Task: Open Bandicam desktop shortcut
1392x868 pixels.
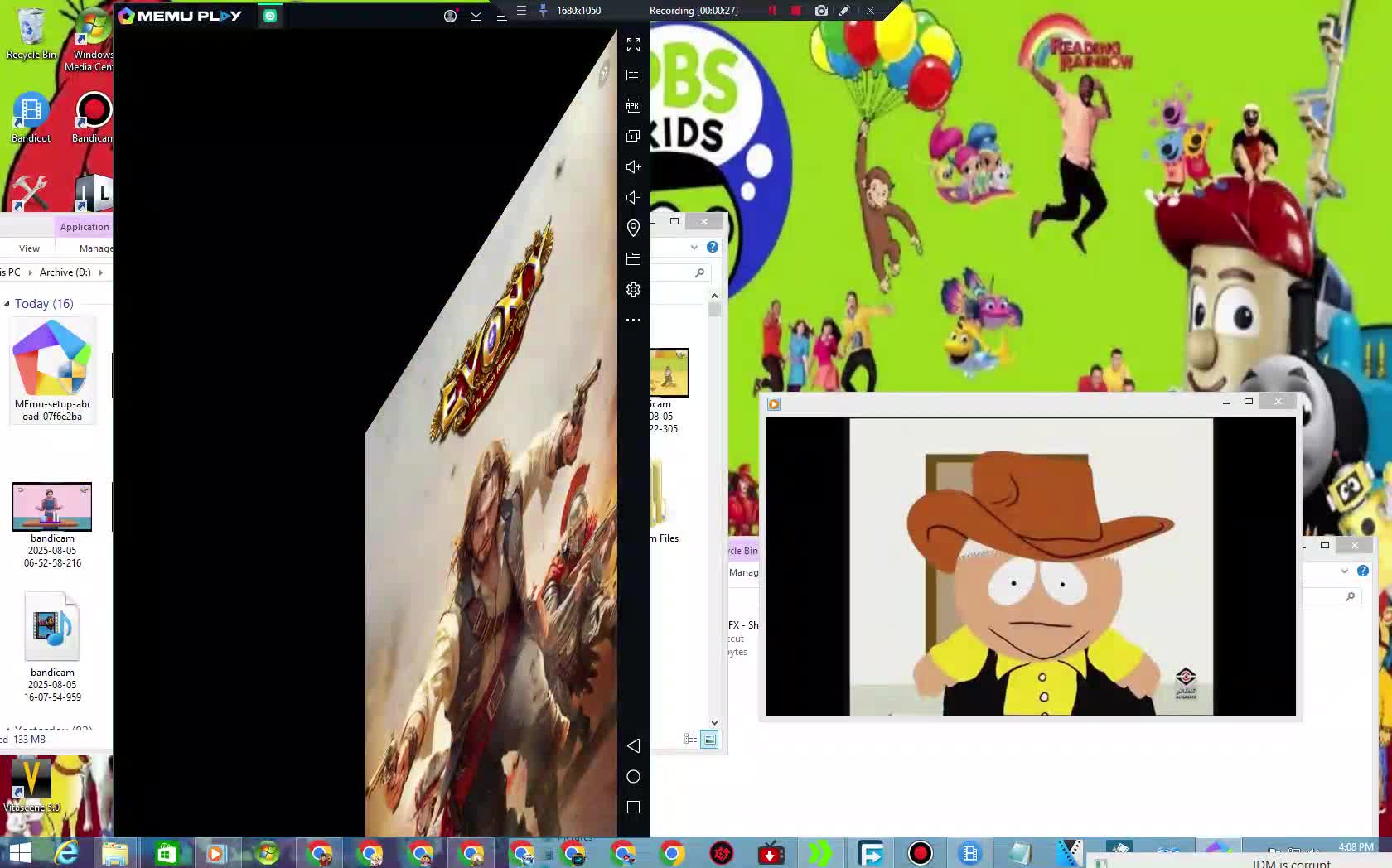Action: (x=92, y=118)
